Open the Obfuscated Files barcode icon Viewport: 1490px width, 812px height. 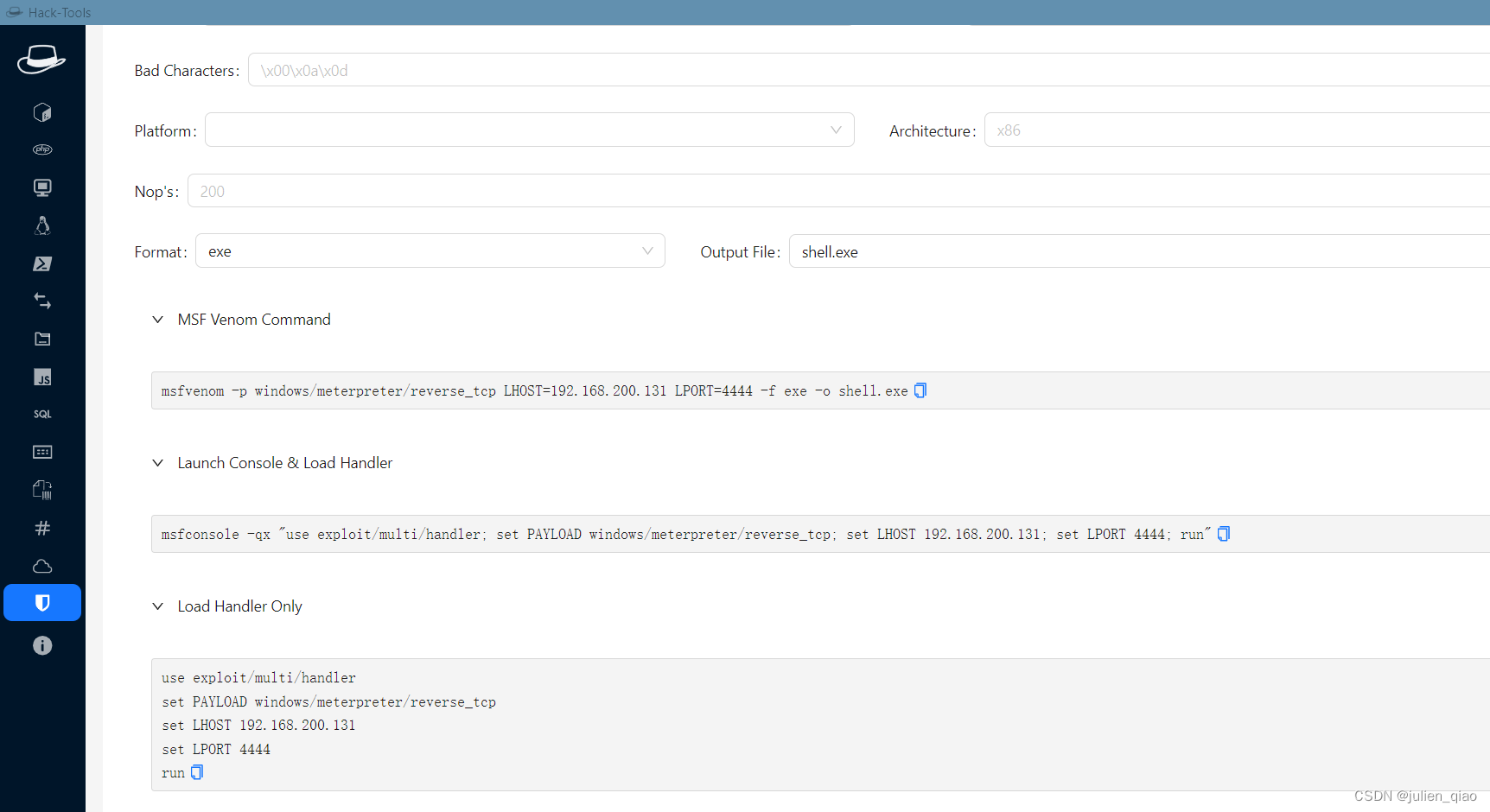click(42, 490)
